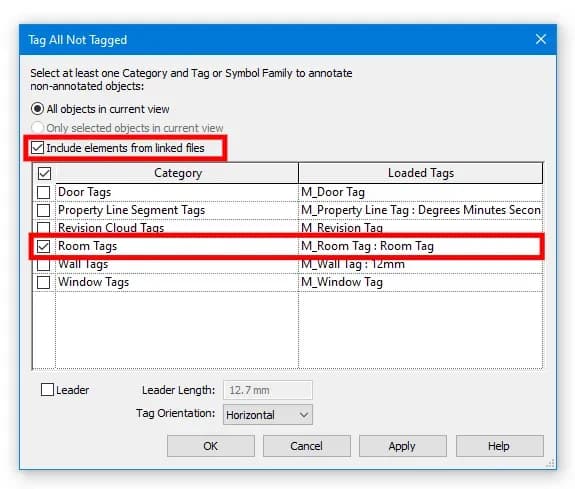Close the Tag All Not Tagged dialog

click(541, 39)
